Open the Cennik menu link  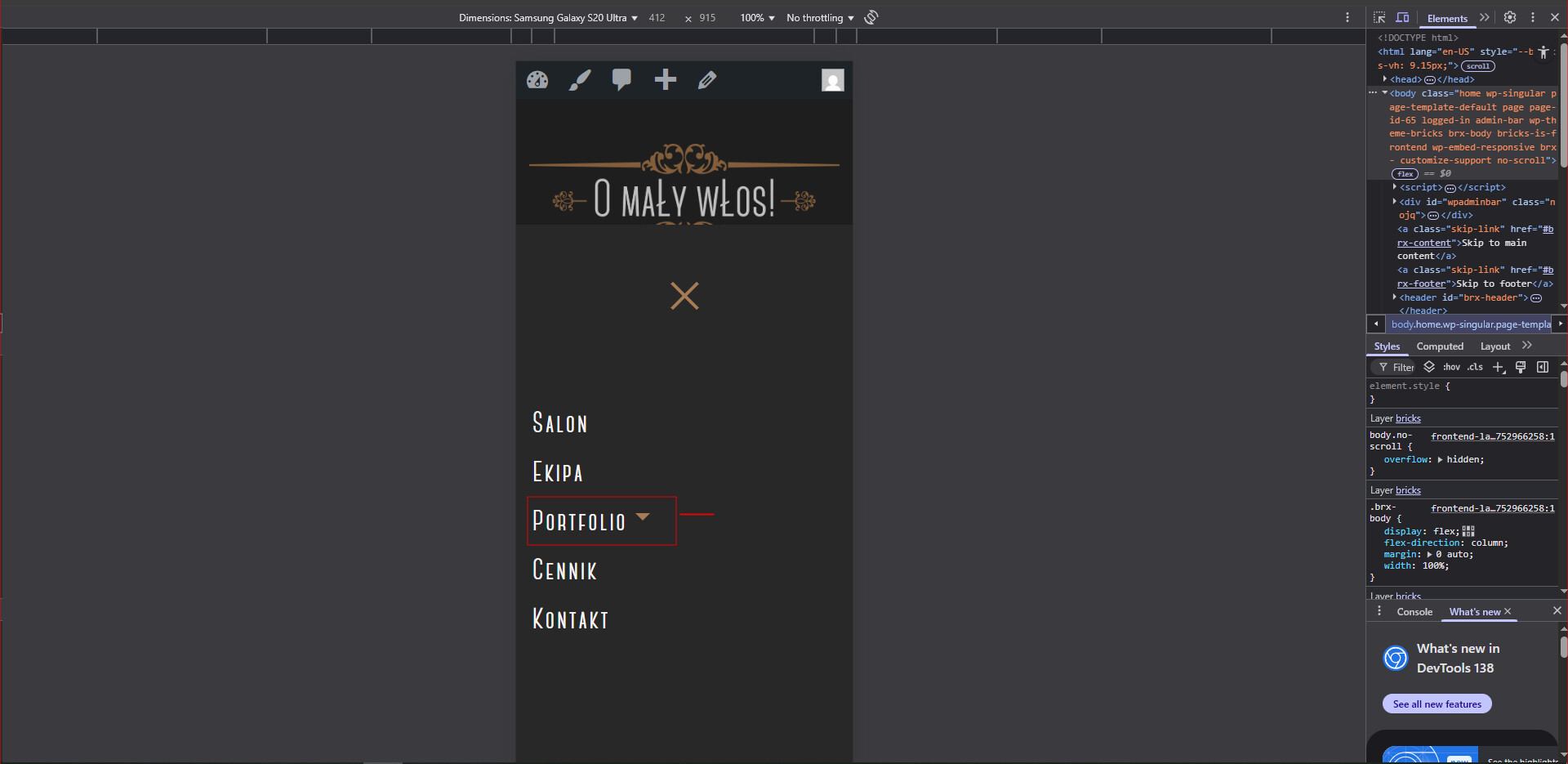564,570
